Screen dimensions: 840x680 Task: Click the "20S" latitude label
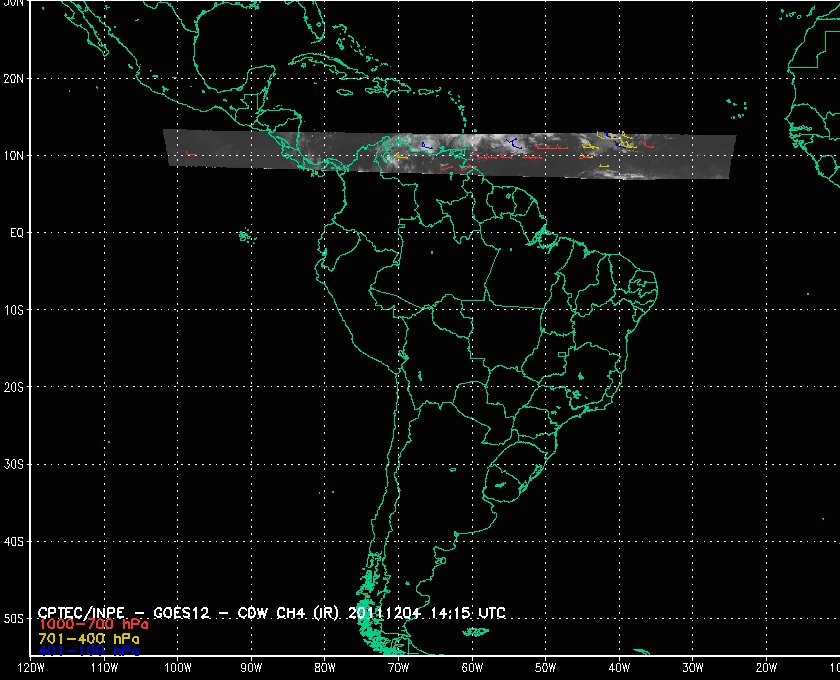(x=13, y=387)
